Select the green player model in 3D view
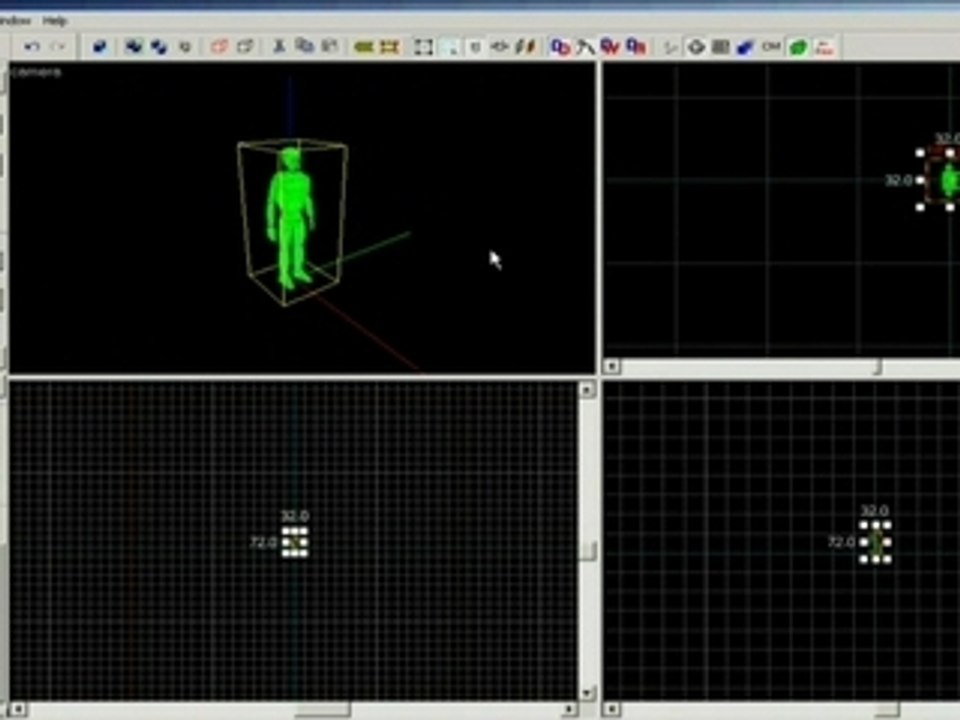This screenshot has height=720, width=960. point(289,217)
